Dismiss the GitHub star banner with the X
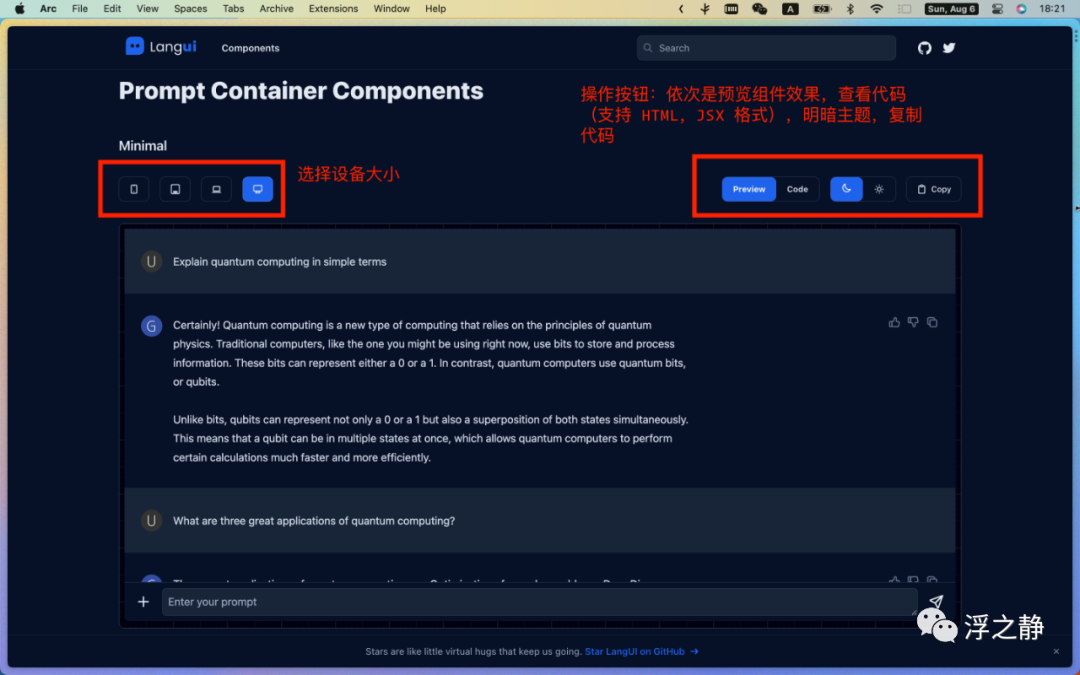The image size is (1080, 675). click(x=1056, y=651)
